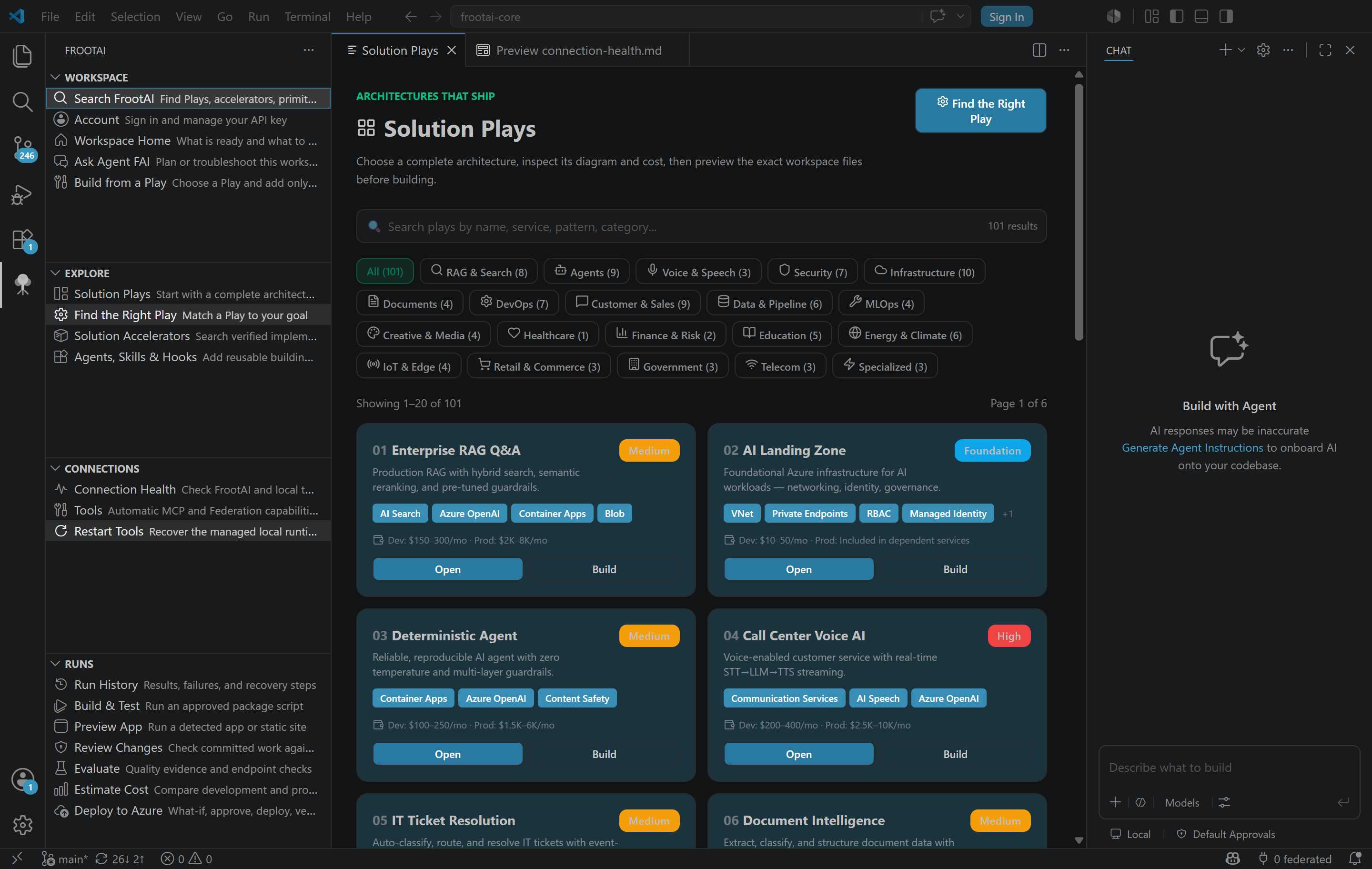
Task: Click the Search plays input field
Action: tap(701, 226)
